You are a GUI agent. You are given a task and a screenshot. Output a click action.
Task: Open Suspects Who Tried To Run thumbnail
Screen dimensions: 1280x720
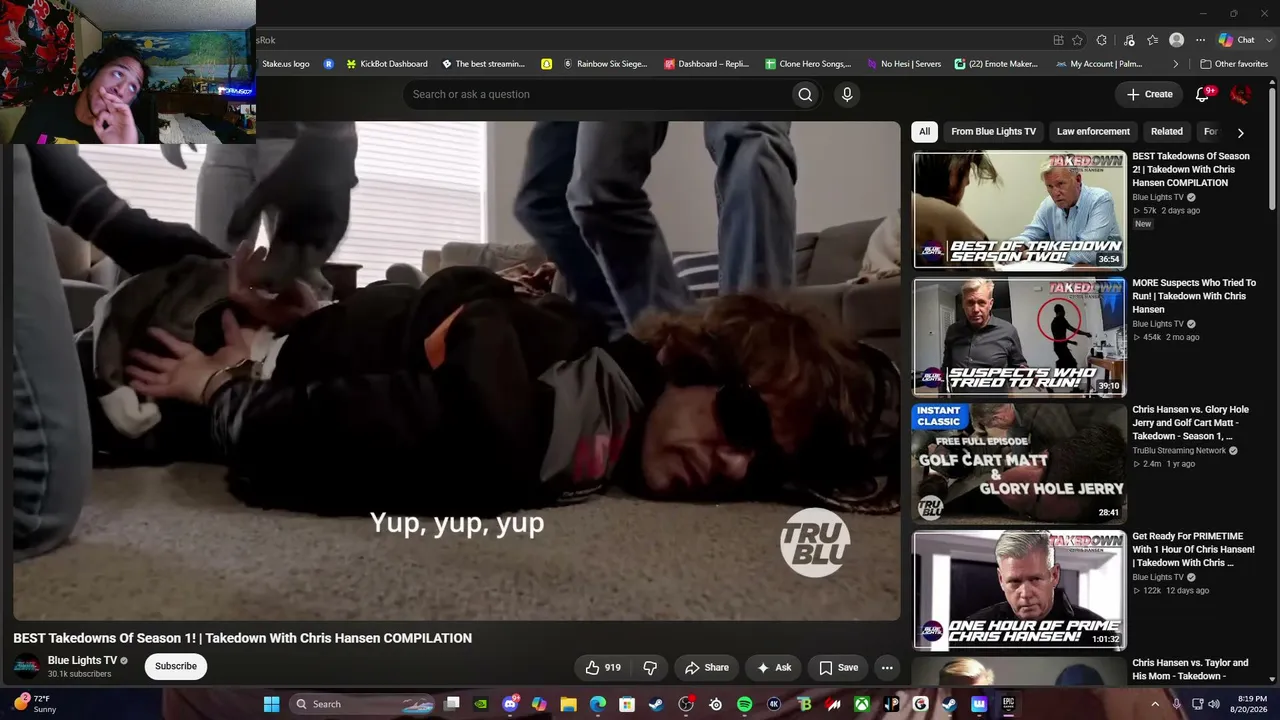[1019, 337]
